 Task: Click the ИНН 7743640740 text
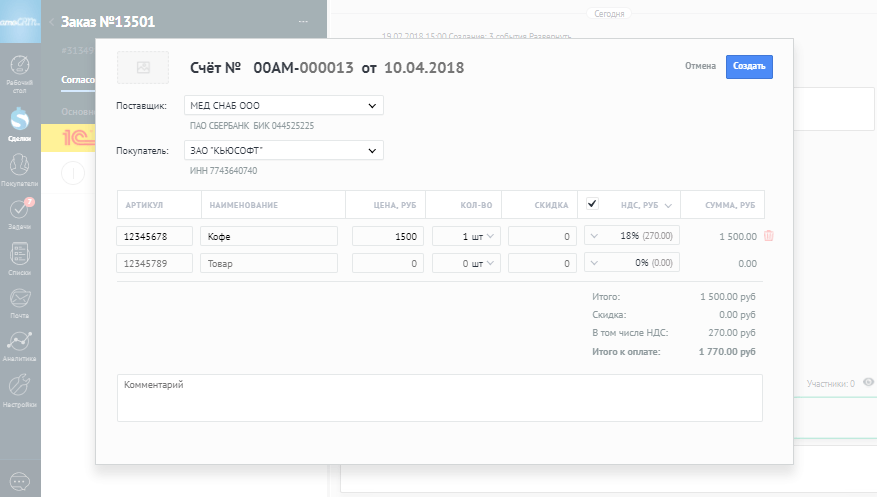223,171
